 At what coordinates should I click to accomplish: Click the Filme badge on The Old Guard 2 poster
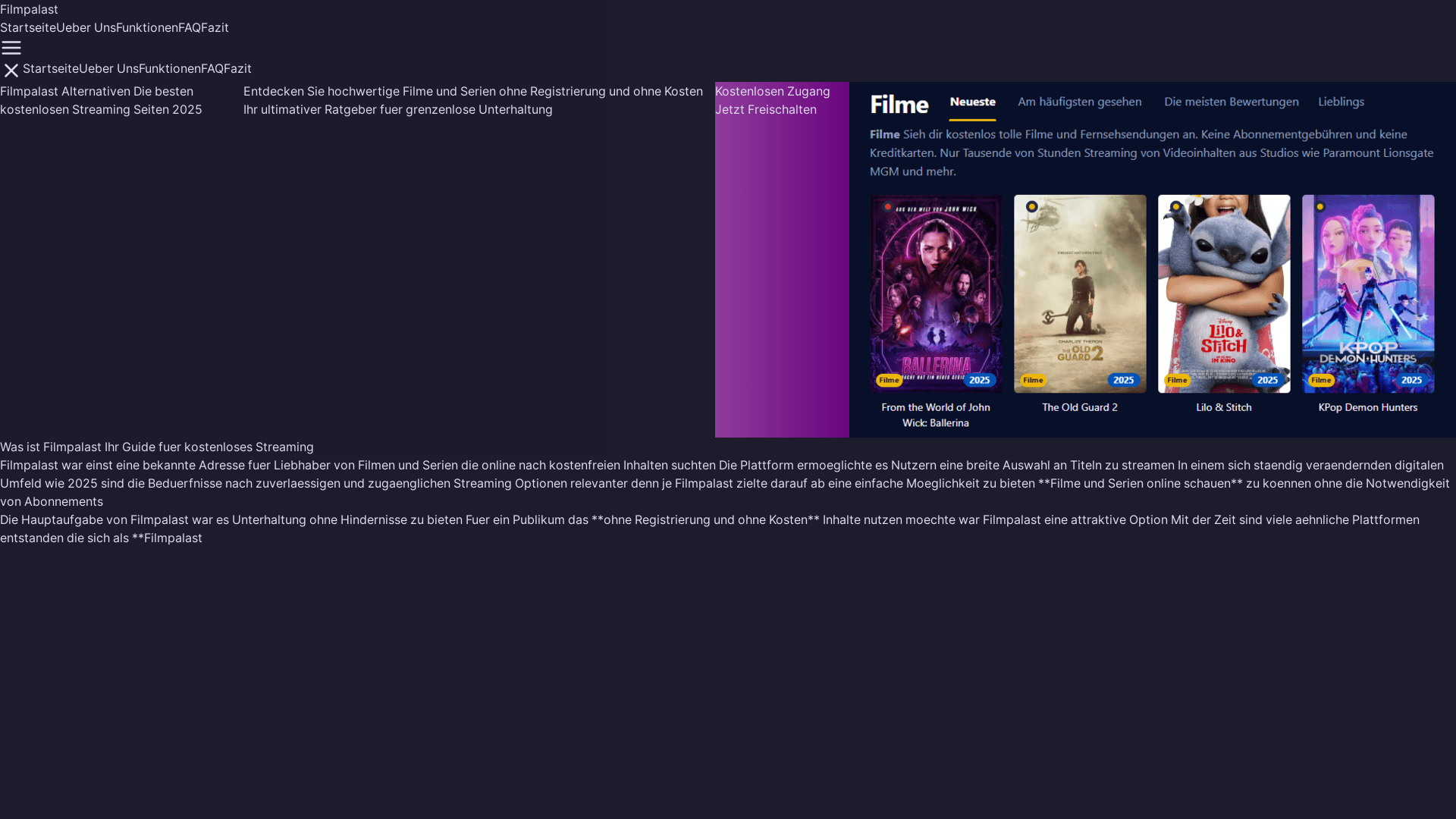tap(1033, 380)
